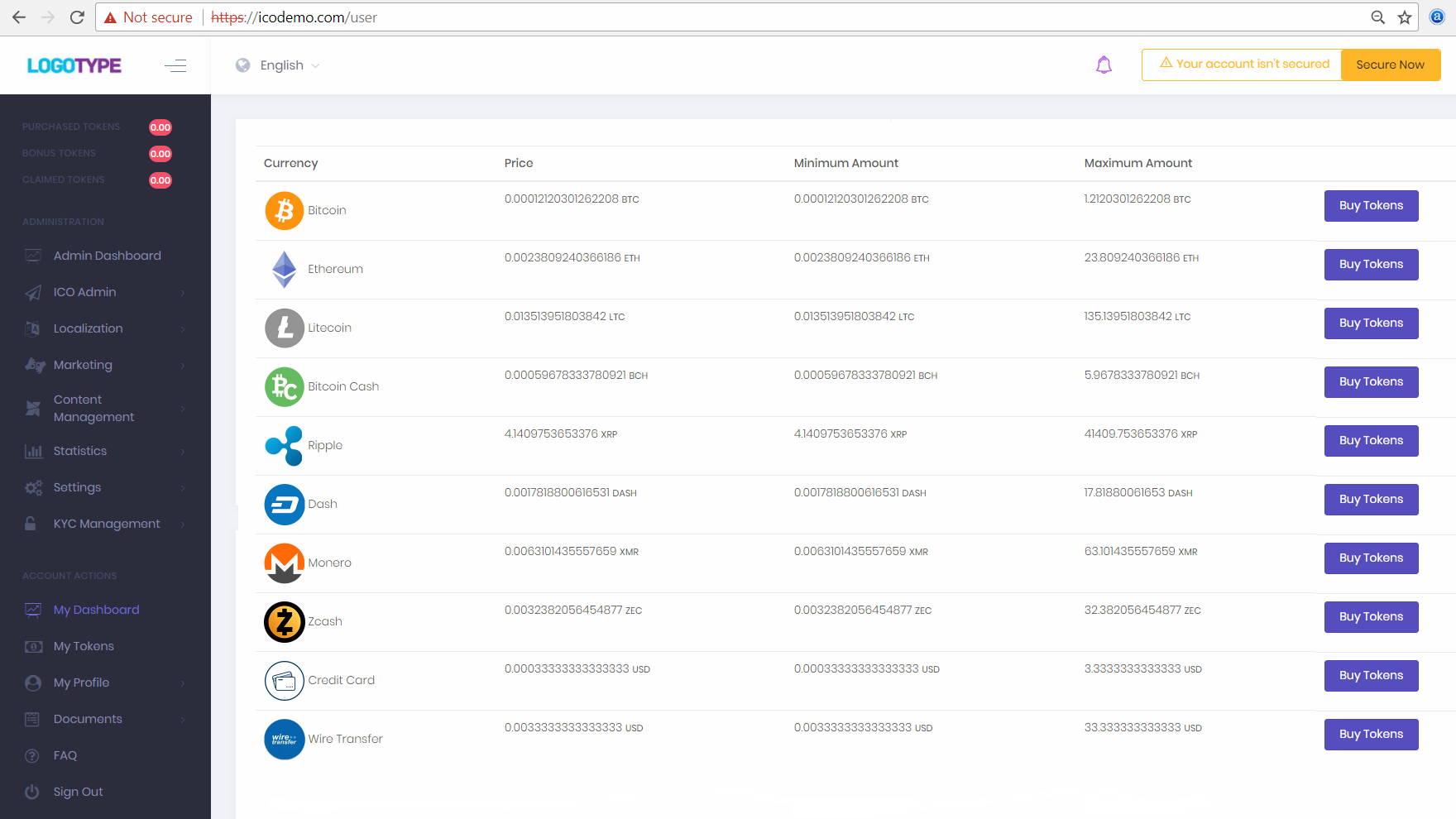
Task: Open the Admin Dashboard via its chart icon
Action: 32,255
